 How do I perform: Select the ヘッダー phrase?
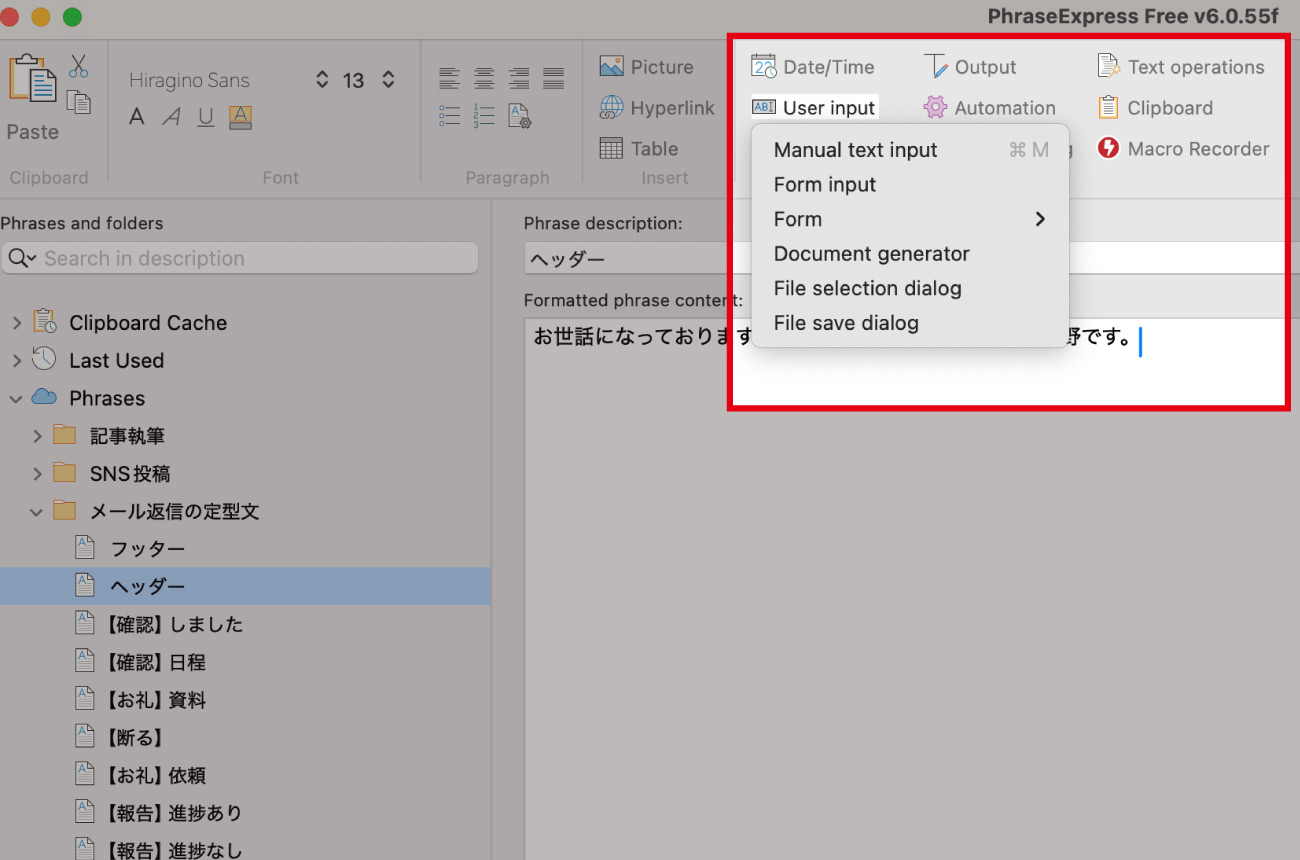(147, 587)
